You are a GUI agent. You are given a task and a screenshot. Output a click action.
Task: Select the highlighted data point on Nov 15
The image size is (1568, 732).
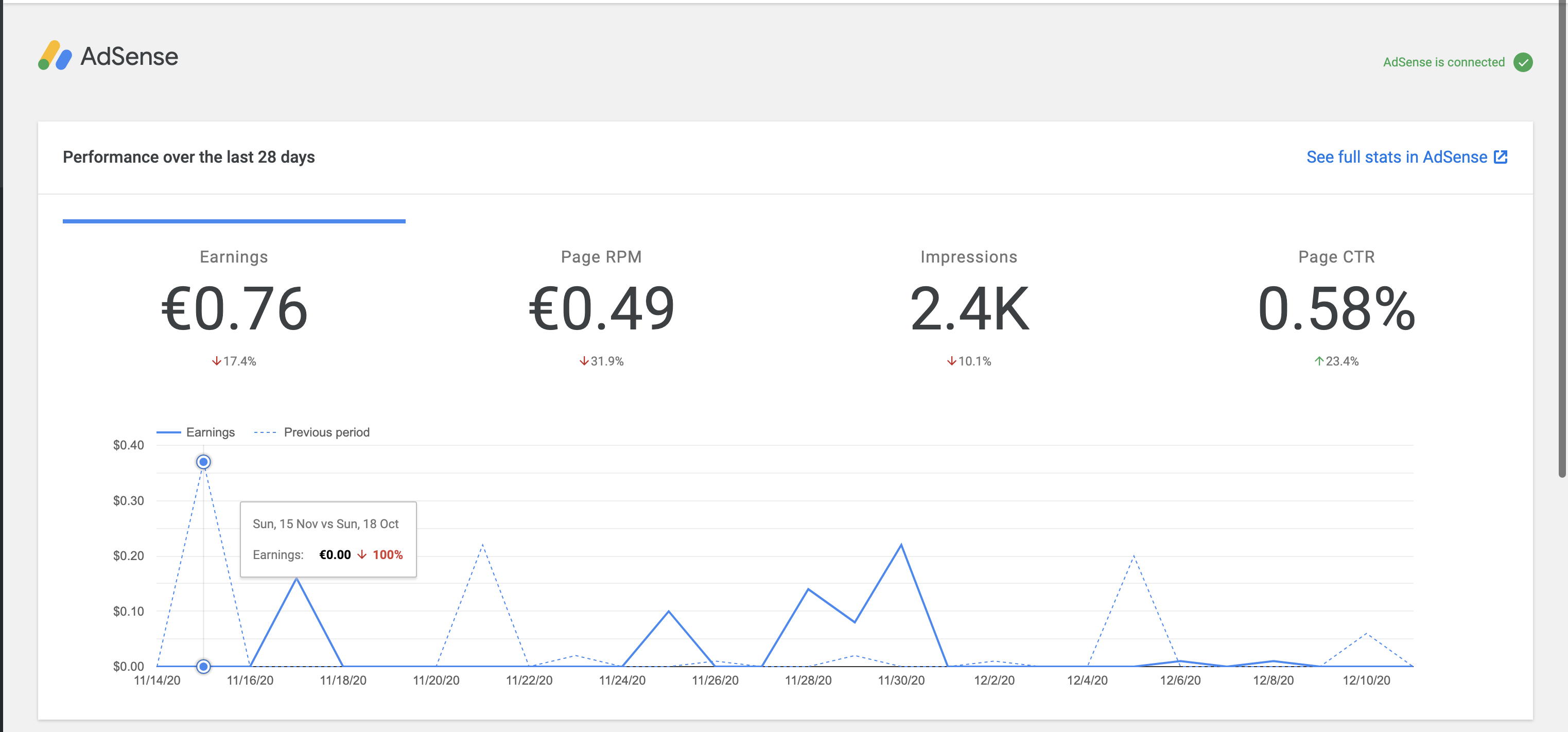(203, 462)
